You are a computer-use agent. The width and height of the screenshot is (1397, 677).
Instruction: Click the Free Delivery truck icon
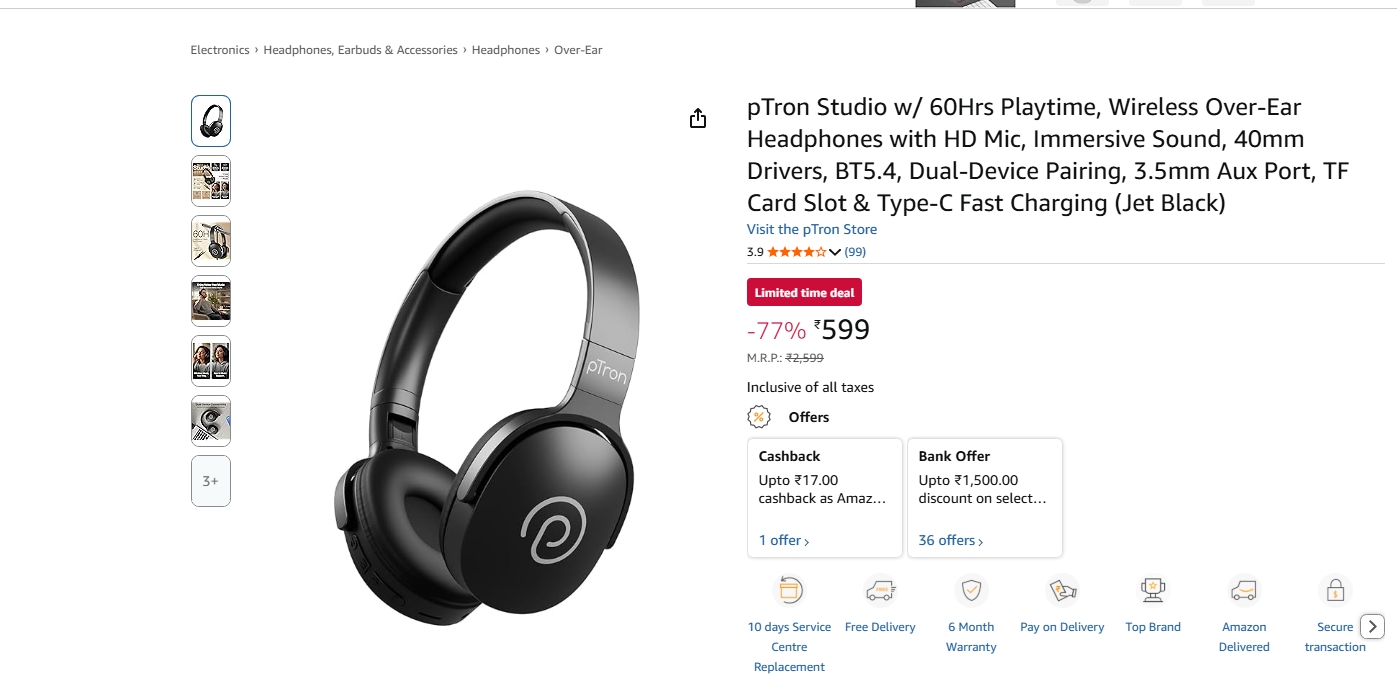pyautogui.click(x=880, y=590)
